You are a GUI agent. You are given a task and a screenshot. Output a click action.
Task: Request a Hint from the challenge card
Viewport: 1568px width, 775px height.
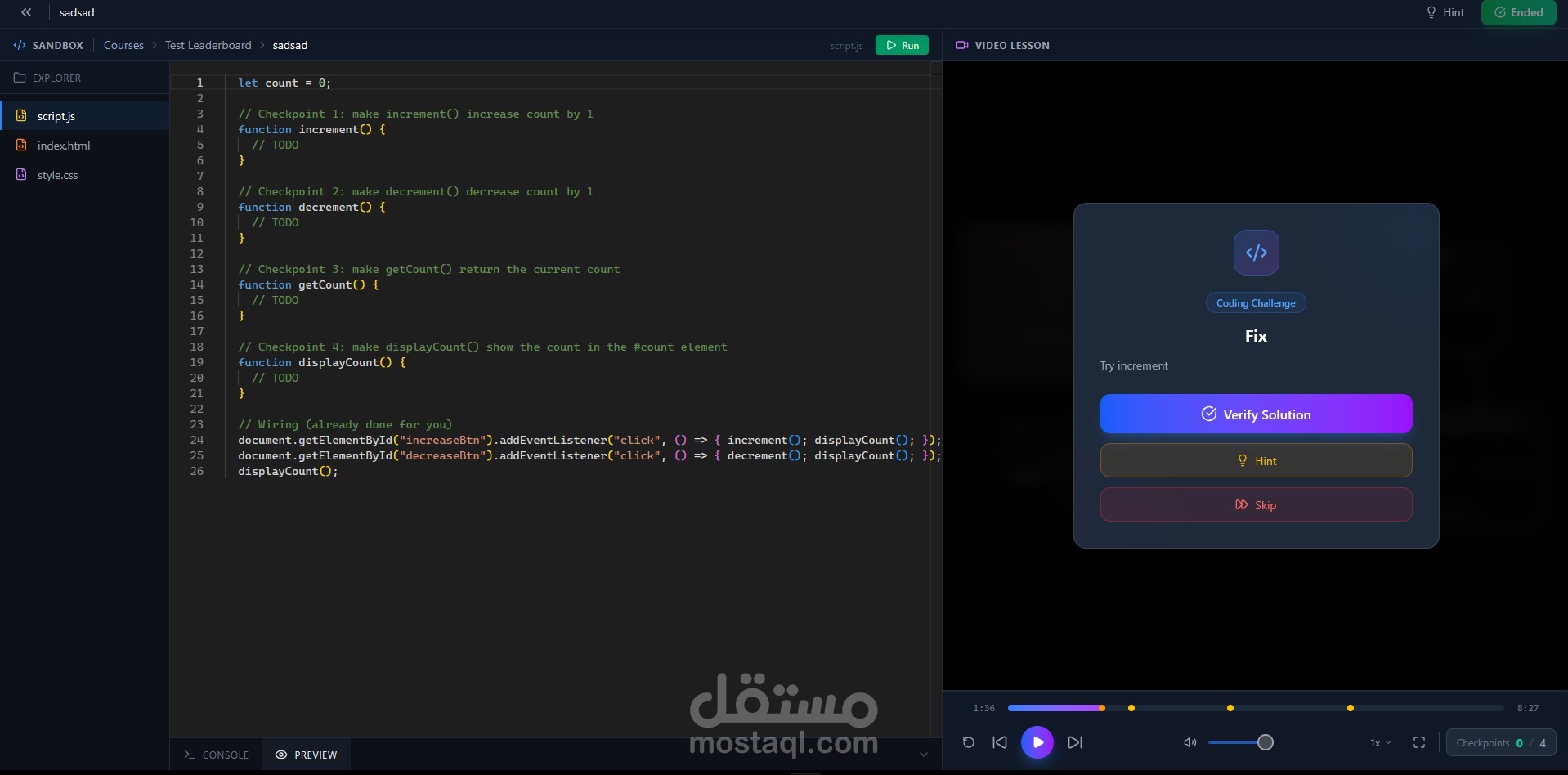[x=1256, y=461]
